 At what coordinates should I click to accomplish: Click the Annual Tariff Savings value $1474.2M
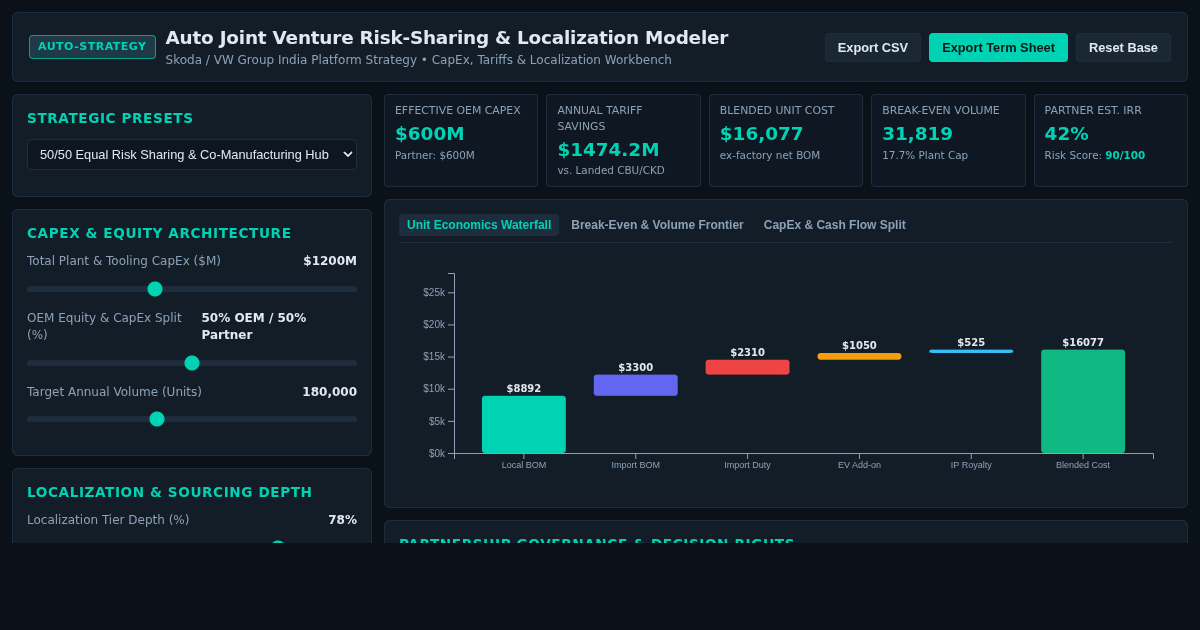point(608,150)
